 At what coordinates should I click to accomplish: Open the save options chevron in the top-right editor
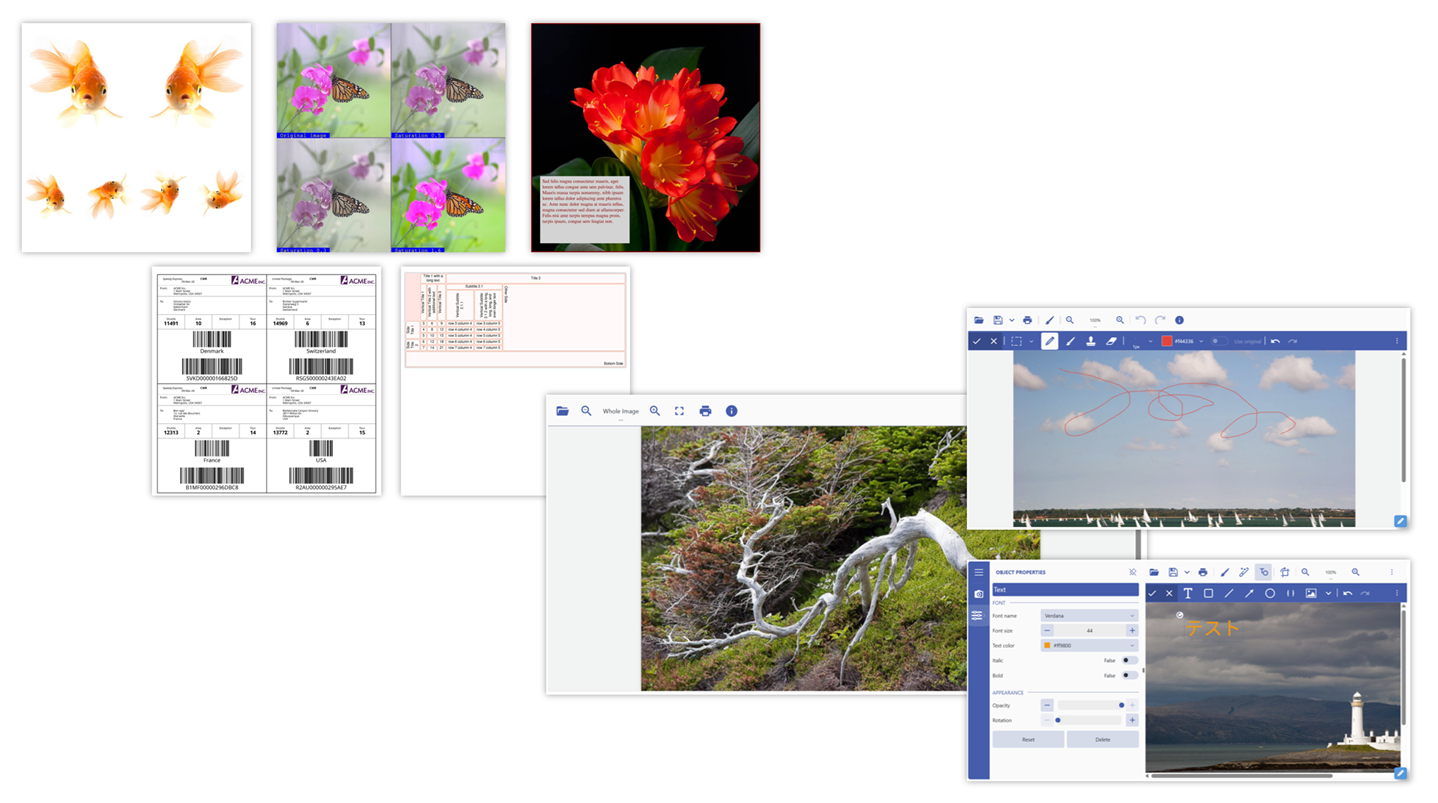click(x=1013, y=320)
